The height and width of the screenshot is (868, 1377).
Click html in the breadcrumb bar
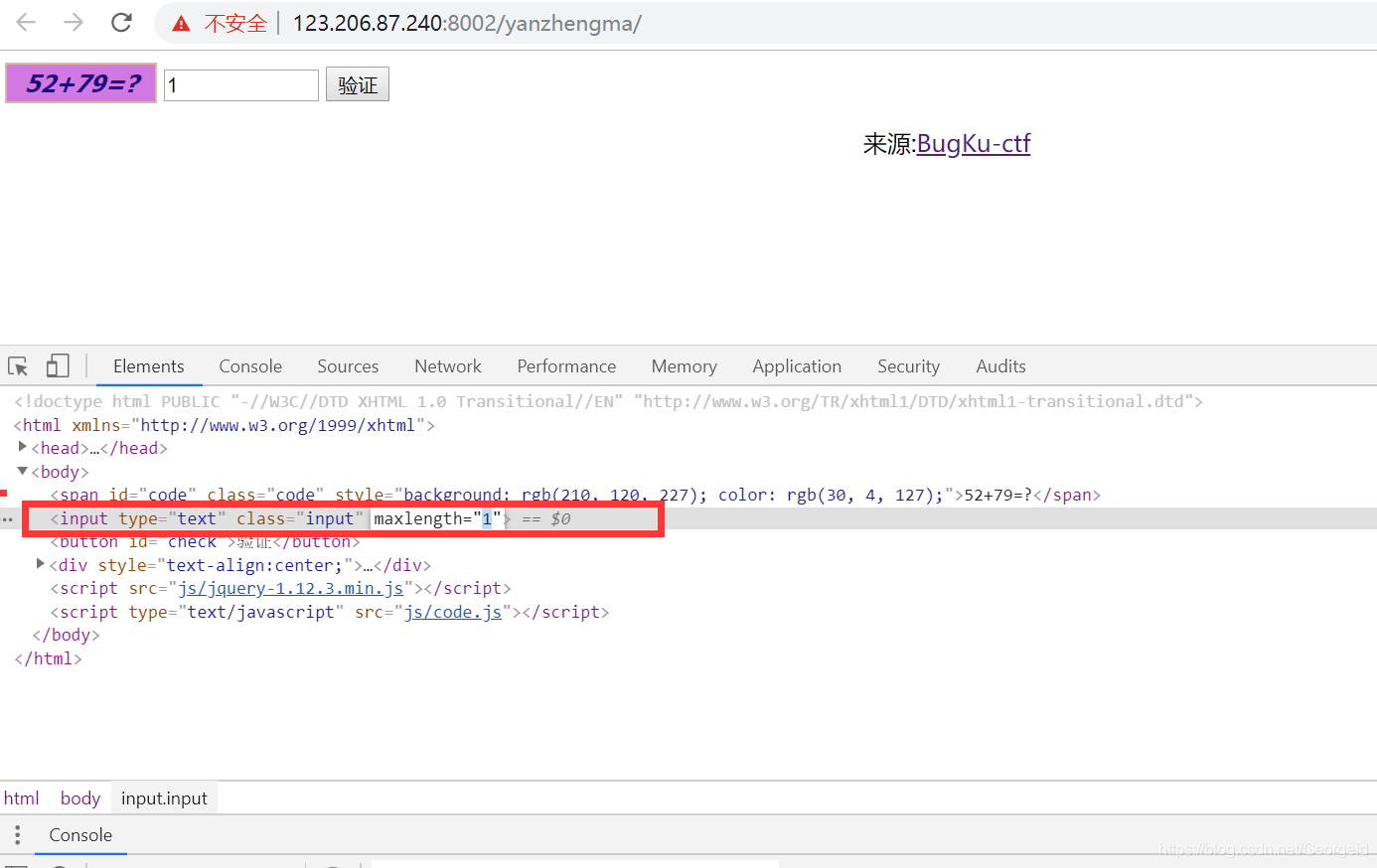coord(22,798)
